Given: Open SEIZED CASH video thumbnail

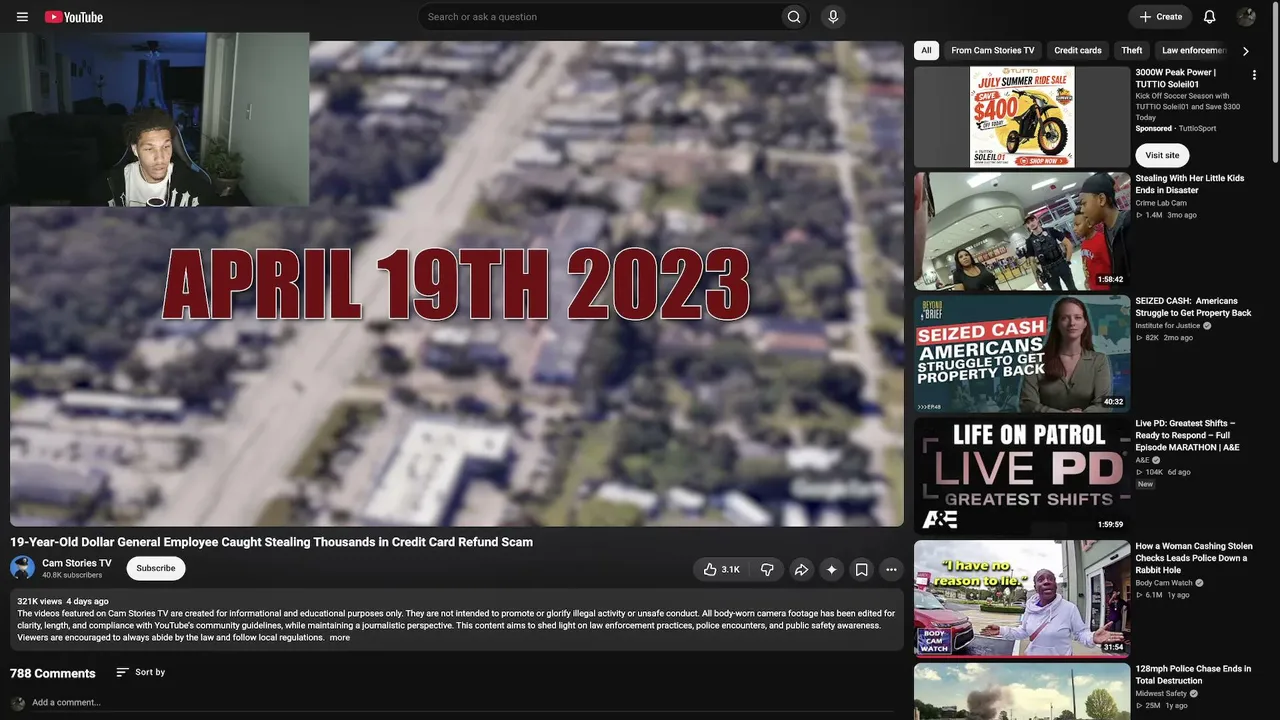Looking at the screenshot, I should pyautogui.click(x=1022, y=353).
